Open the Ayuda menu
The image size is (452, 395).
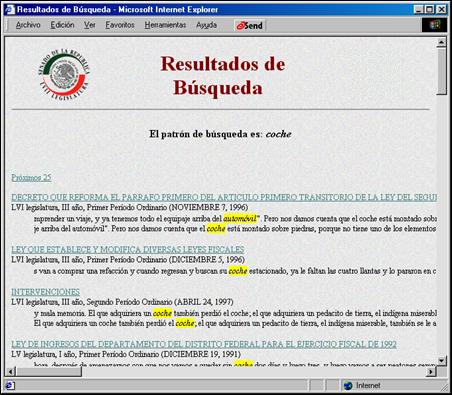pyautogui.click(x=206, y=25)
